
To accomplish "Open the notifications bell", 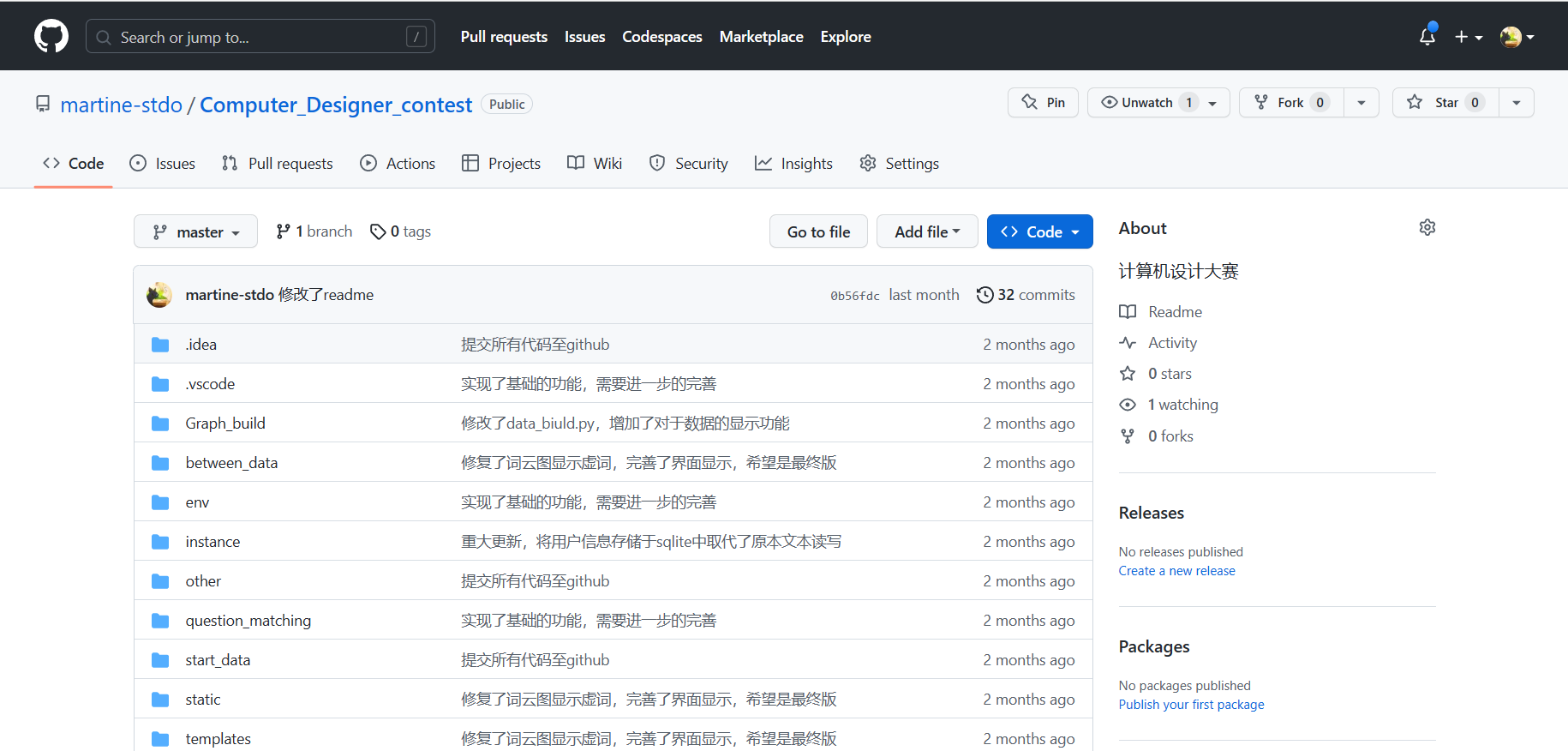I will point(1427,36).
